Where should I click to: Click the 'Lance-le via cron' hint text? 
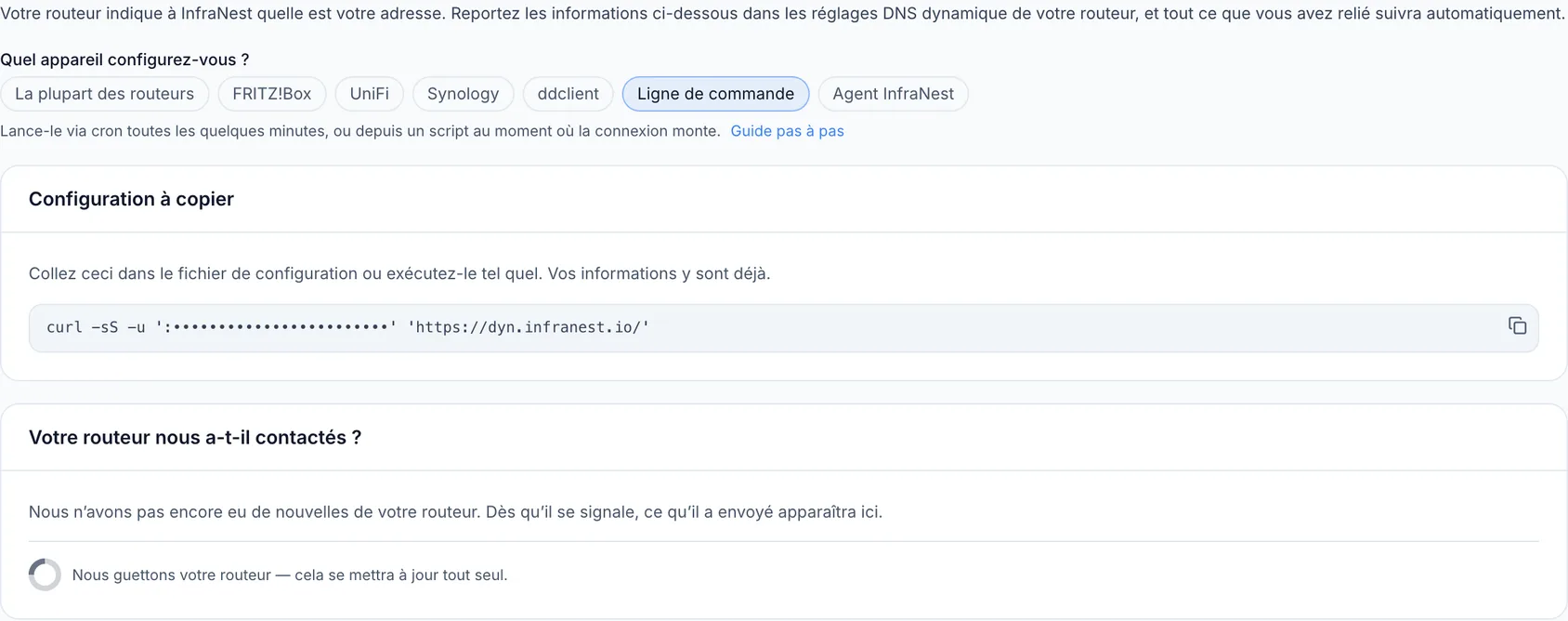pyautogui.click(x=360, y=131)
